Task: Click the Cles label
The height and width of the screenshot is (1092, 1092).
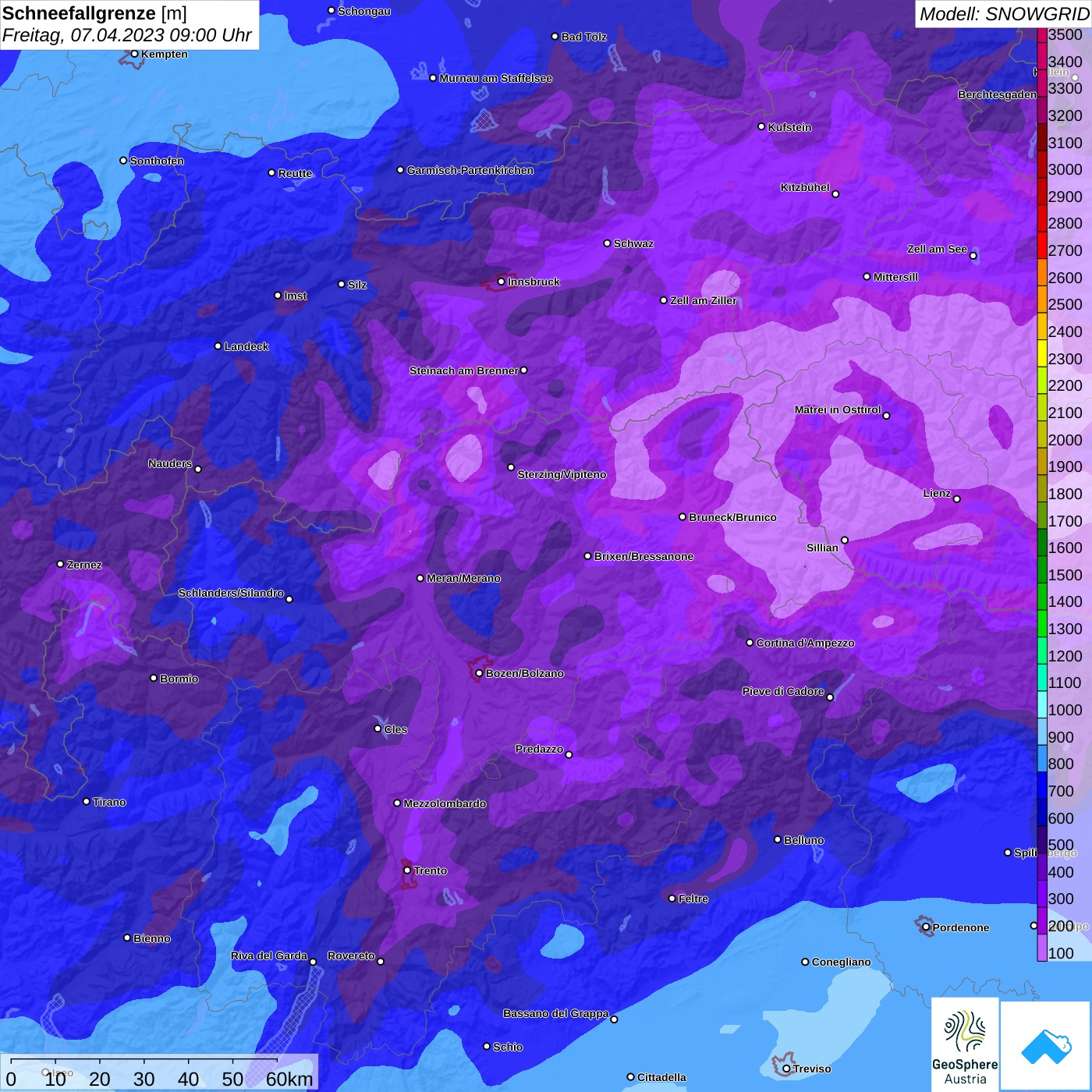Action: point(395,729)
